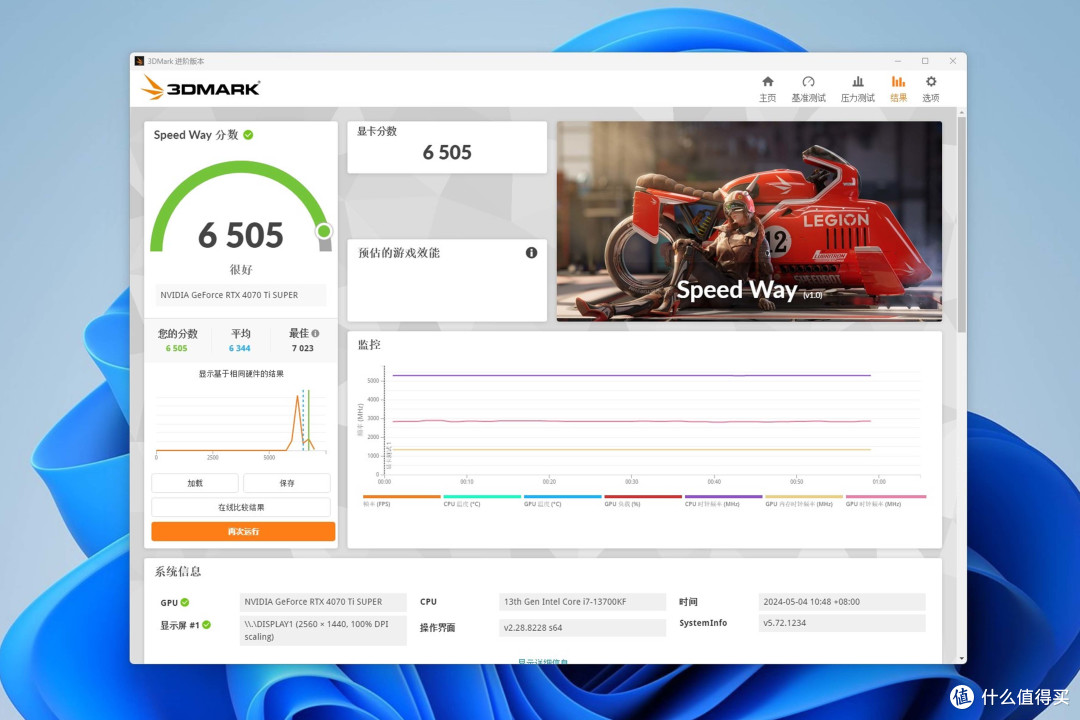Click info icon in 预估的游戏效能 card
Screen dimensions: 1080x720
click(531, 253)
